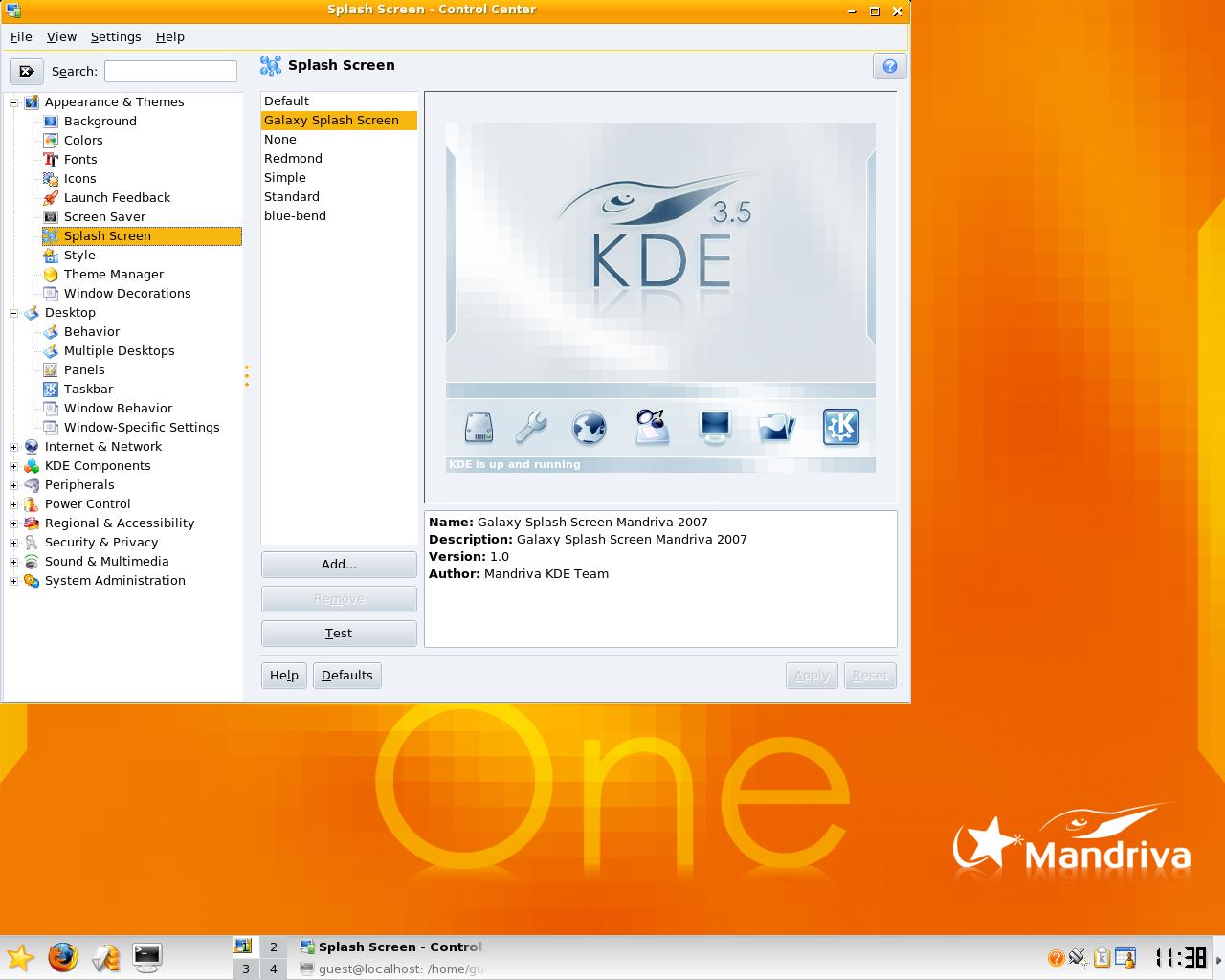Click the Internet & Network globe icon
Viewport: 1225px width, 980px height.
click(x=32, y=447)
